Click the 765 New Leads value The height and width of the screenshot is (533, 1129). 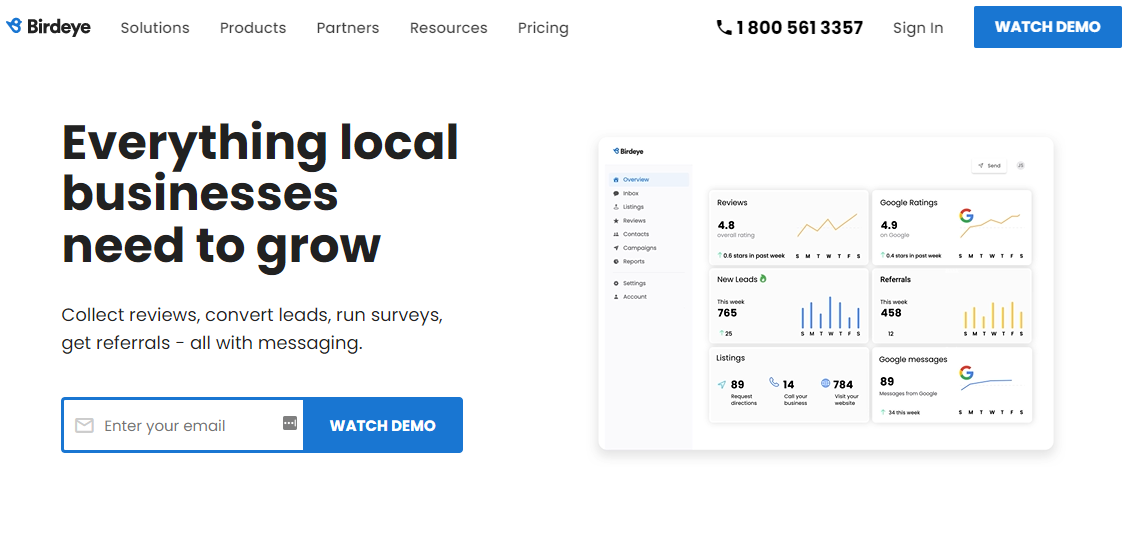click(727, 313)
